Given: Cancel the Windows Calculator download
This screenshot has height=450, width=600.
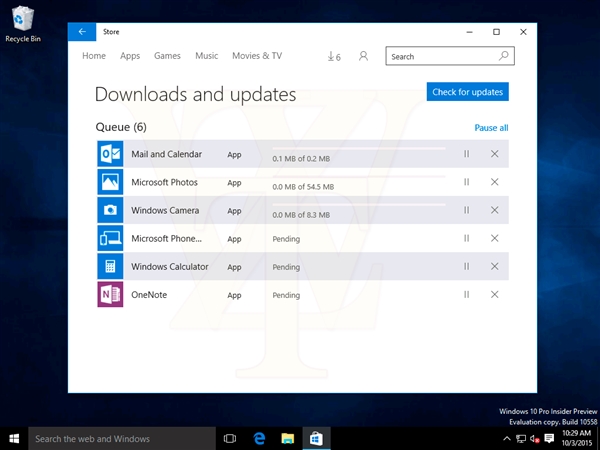Looking at the screenshot, I should 494,267.
